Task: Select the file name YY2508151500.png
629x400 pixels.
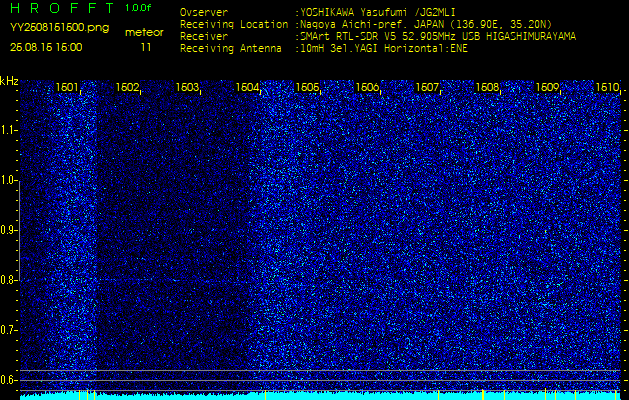Action: pyautogui.click(x=59, y=28)
